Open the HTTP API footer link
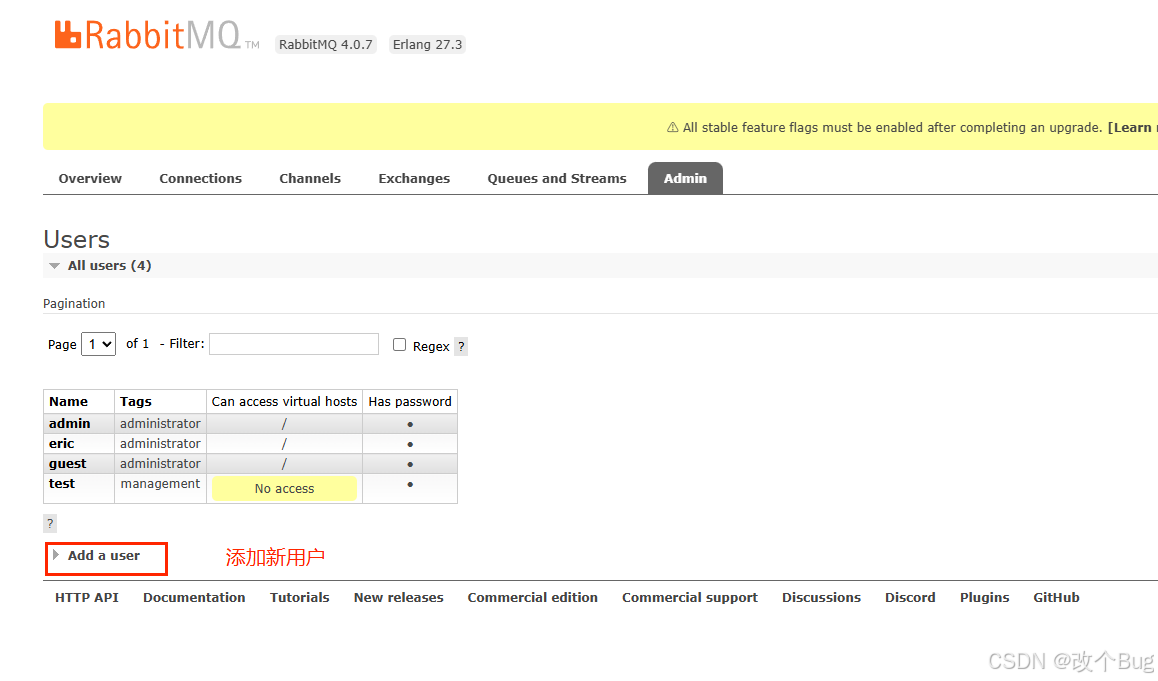Viewport: 1158px width, 681px height. tap(85, 597)
